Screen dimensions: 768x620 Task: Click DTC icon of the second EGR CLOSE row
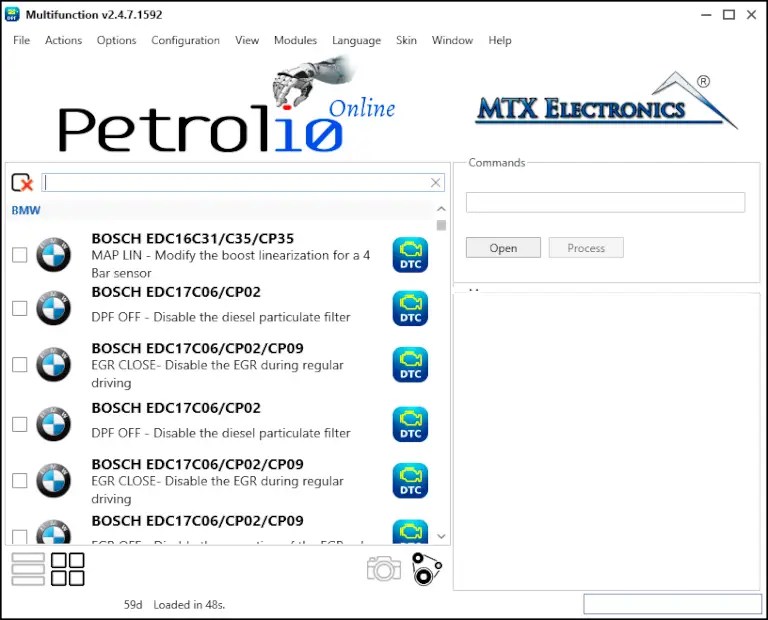click(x=410, y=481)
